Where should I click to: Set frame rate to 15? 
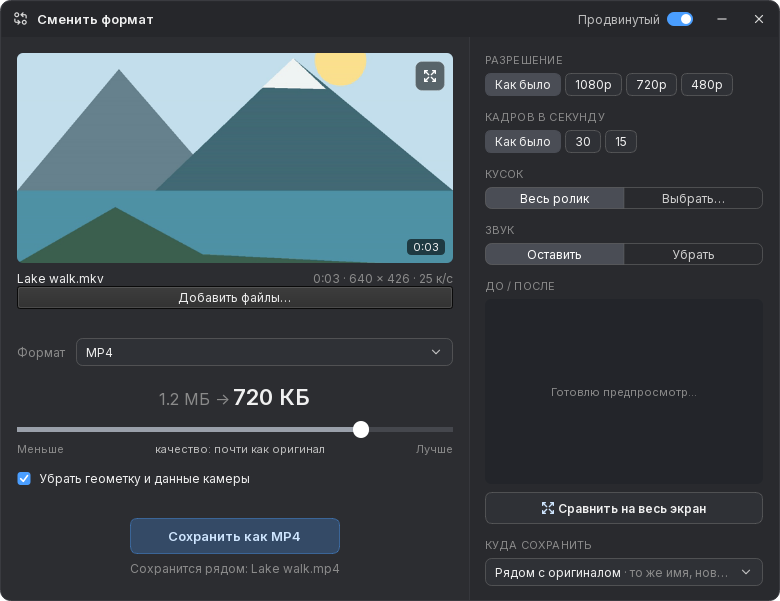621,142
